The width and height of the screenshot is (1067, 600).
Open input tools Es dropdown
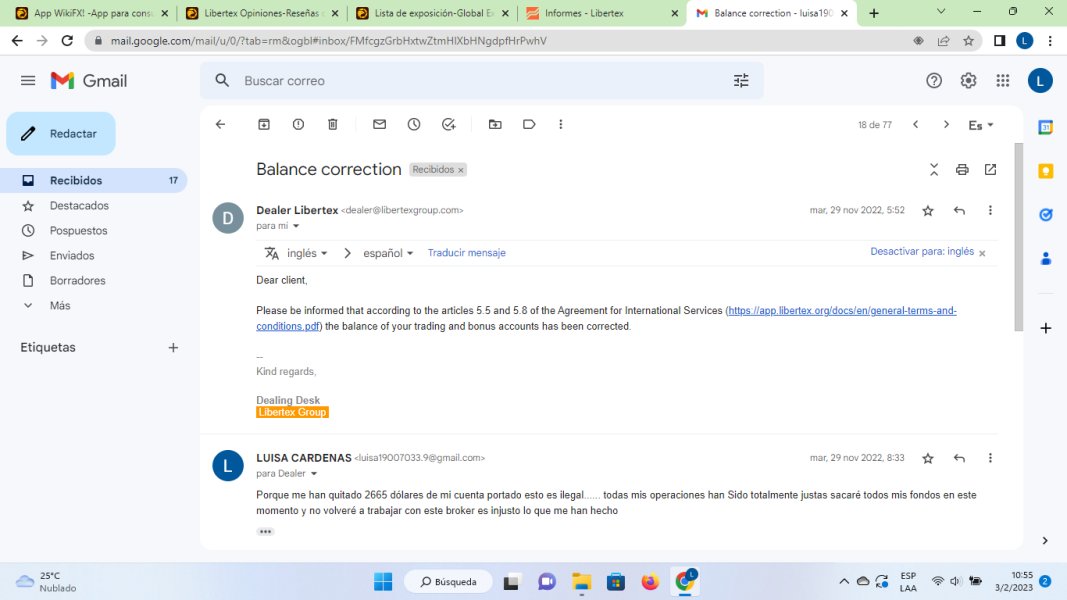tap(981, 125)
